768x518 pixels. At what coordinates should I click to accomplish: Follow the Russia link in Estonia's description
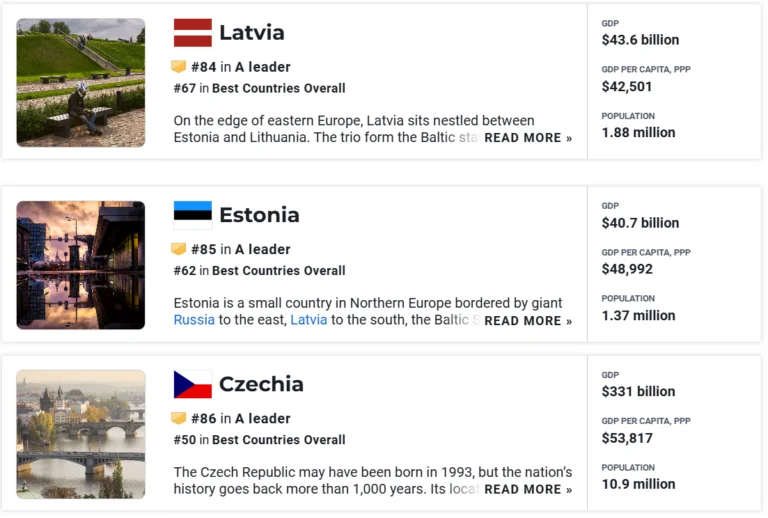click(x=194, y=320)
